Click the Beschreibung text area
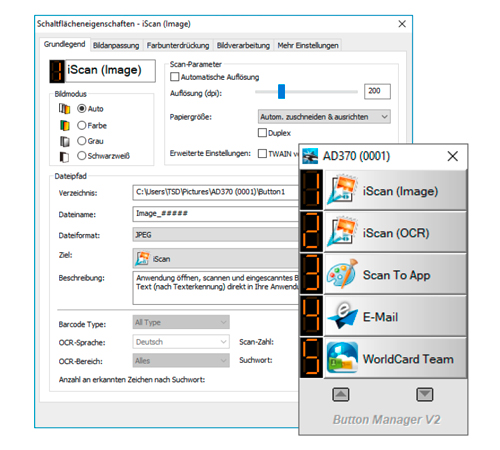Screen dimensions: 500x450 215,288
